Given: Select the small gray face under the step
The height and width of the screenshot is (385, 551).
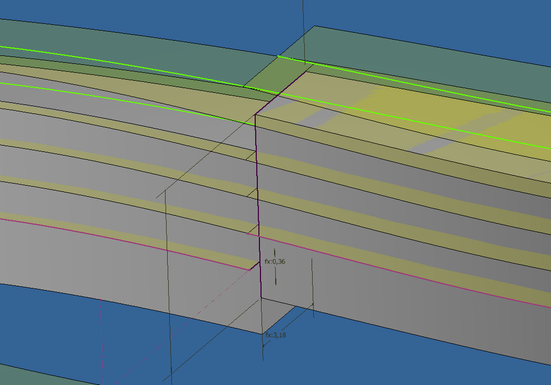Looking at the screenshot, I should coord(278,314).
